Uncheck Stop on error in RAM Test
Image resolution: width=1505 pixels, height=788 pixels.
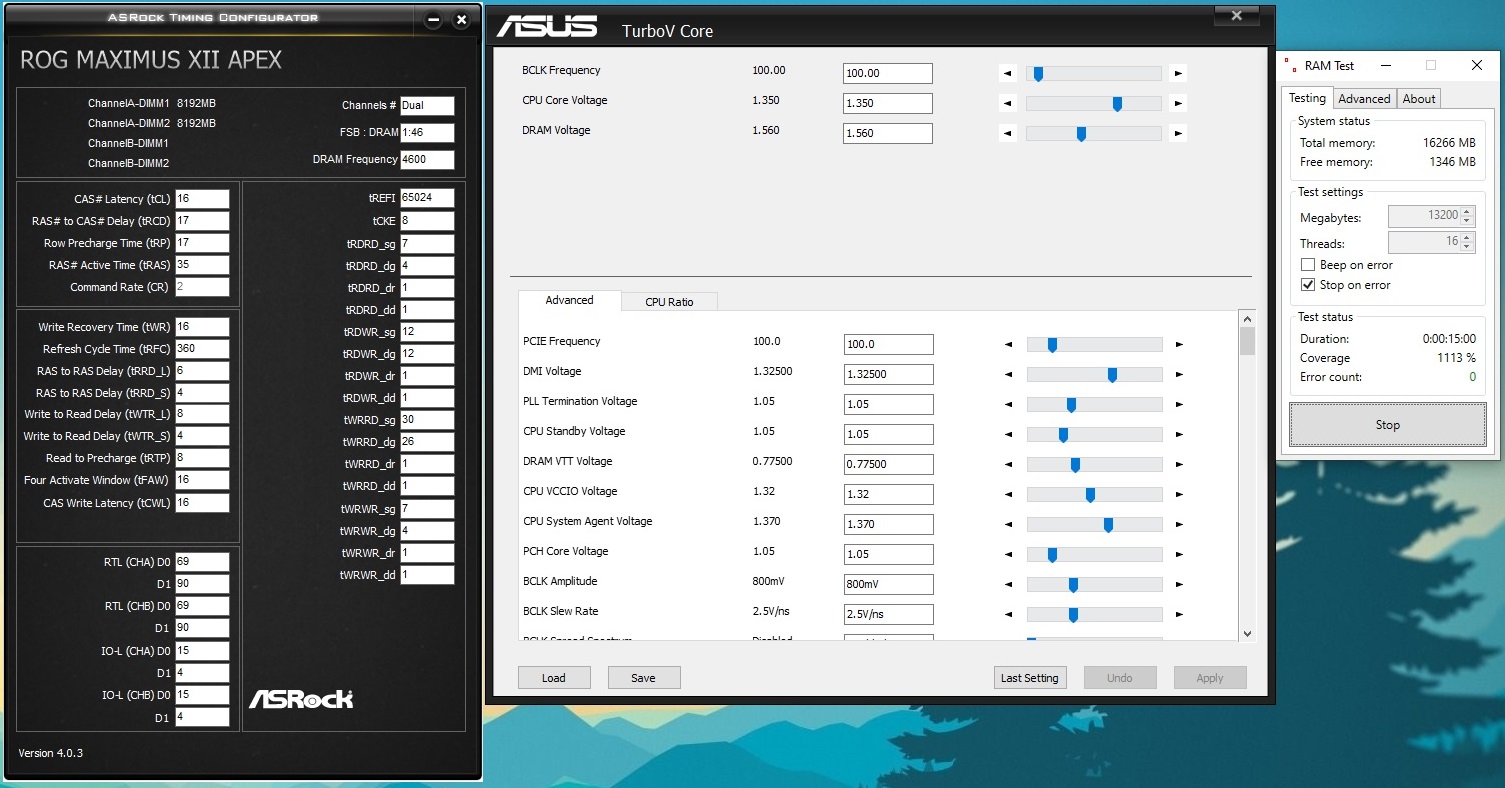coord(1307,285)
